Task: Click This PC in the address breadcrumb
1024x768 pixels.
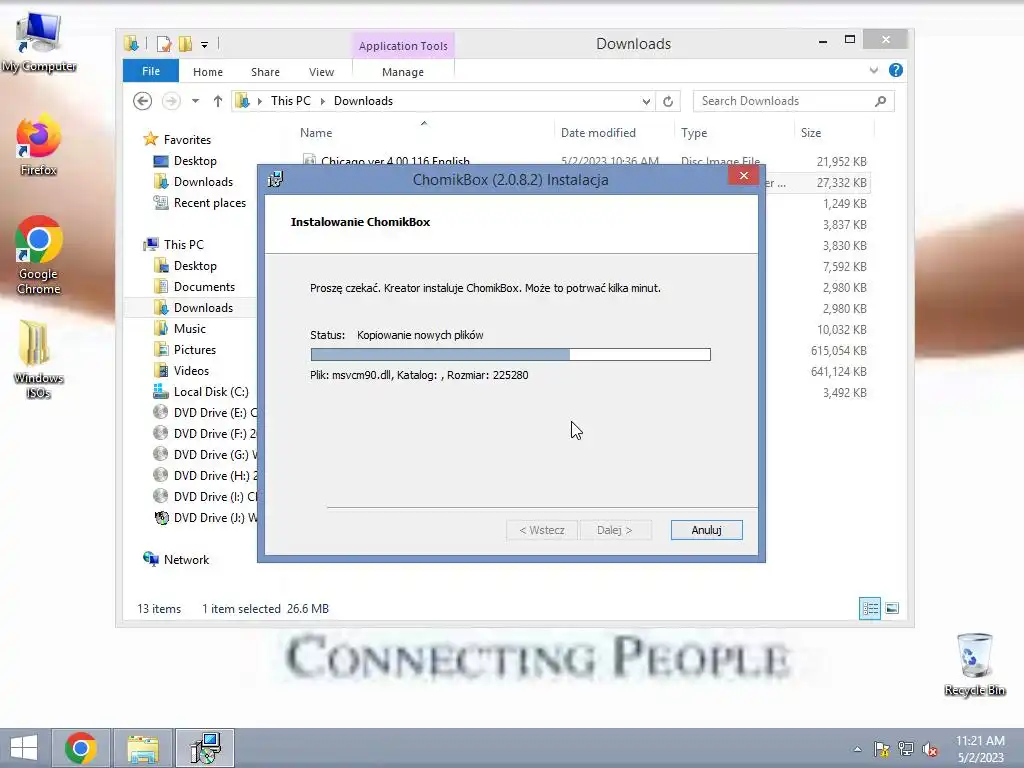Action: pos(291,101)
